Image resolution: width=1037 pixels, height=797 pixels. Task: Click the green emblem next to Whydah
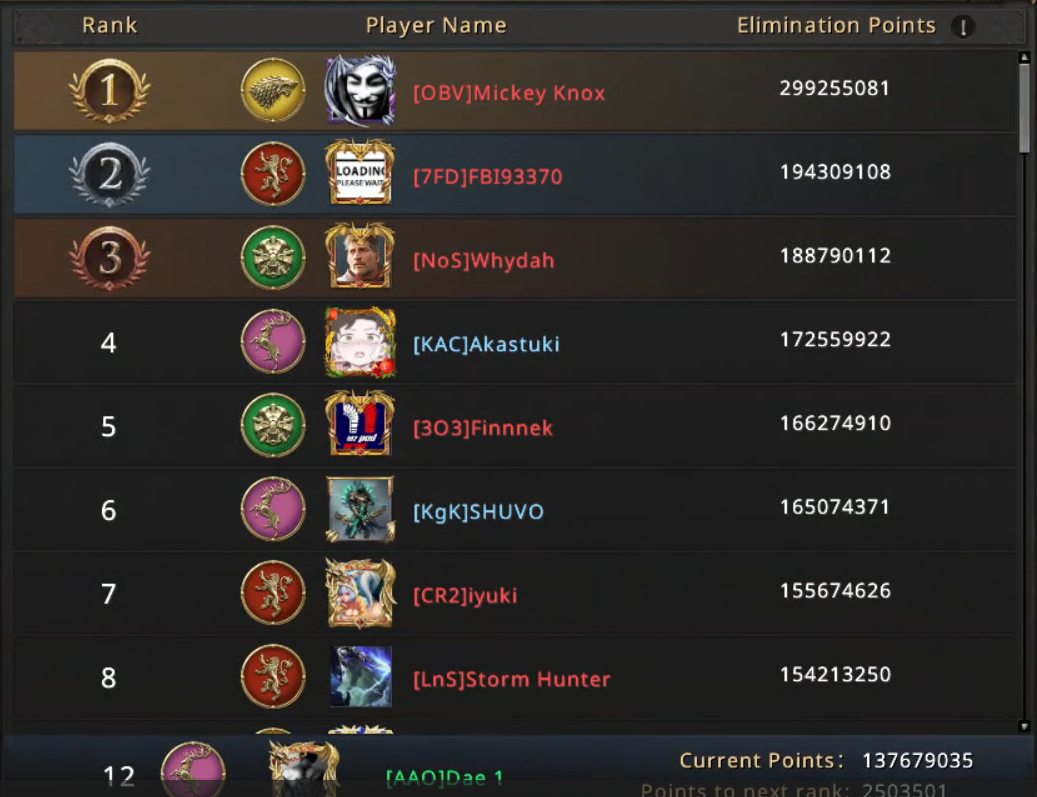click(272, 258)
